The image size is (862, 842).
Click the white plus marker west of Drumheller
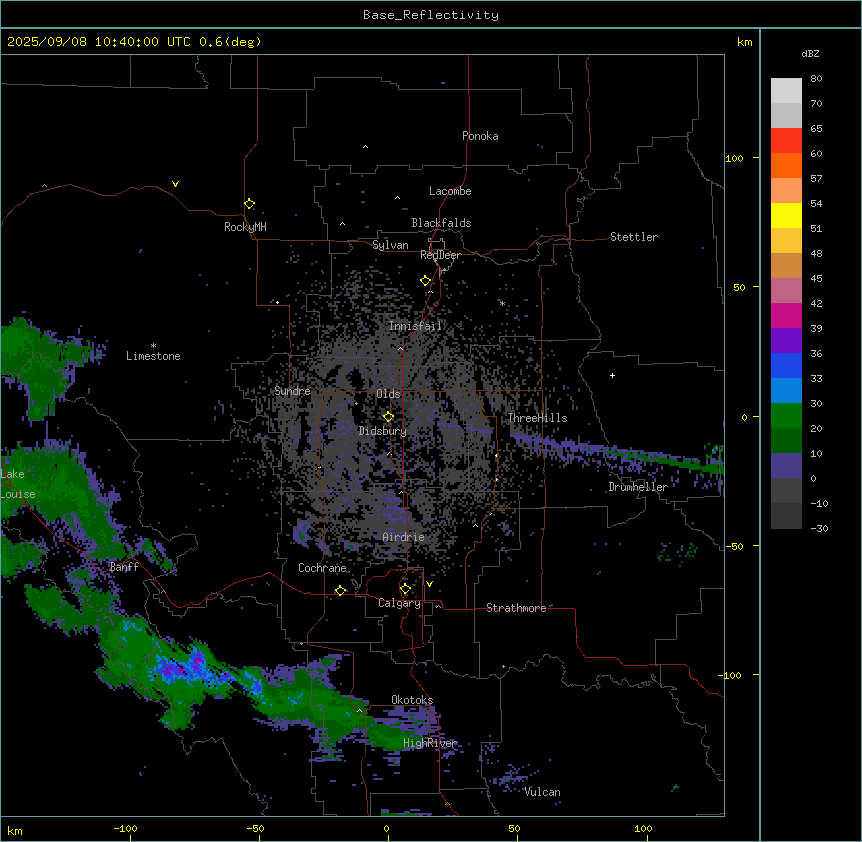612,375
